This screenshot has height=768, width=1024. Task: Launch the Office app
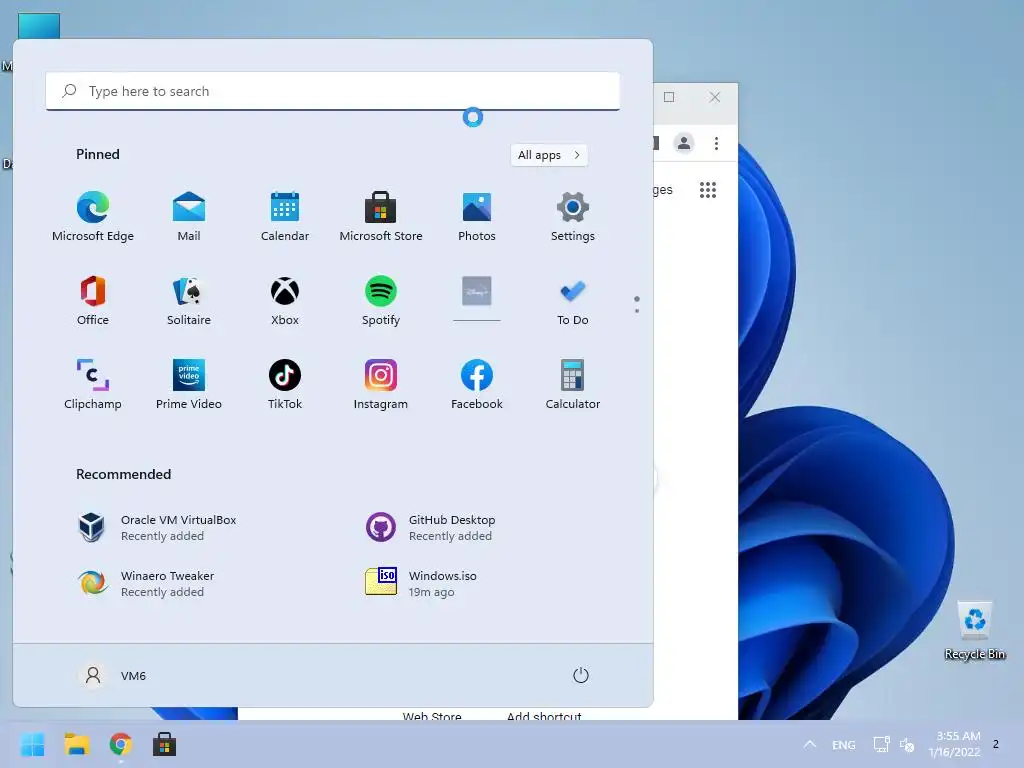(x=93, y=300)
